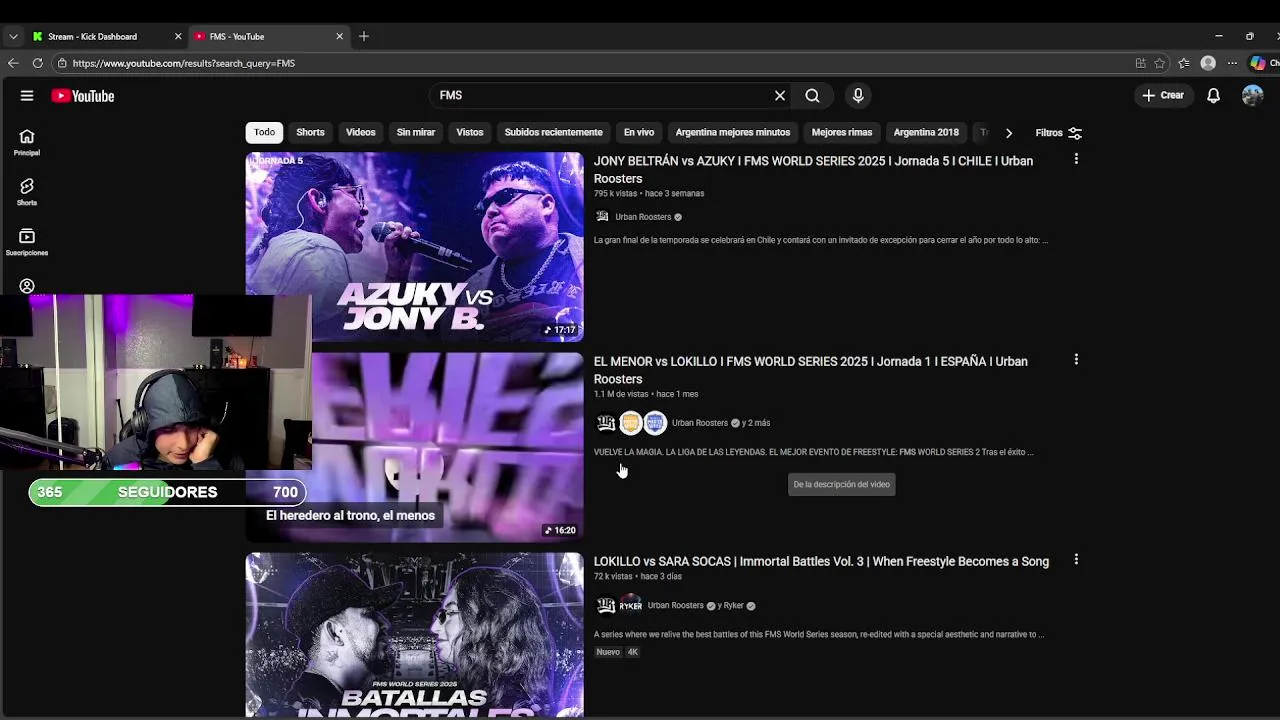Open Jony Beltrán vs Azuky thumbnail
1280x720 pixels.
click(414, 246)
